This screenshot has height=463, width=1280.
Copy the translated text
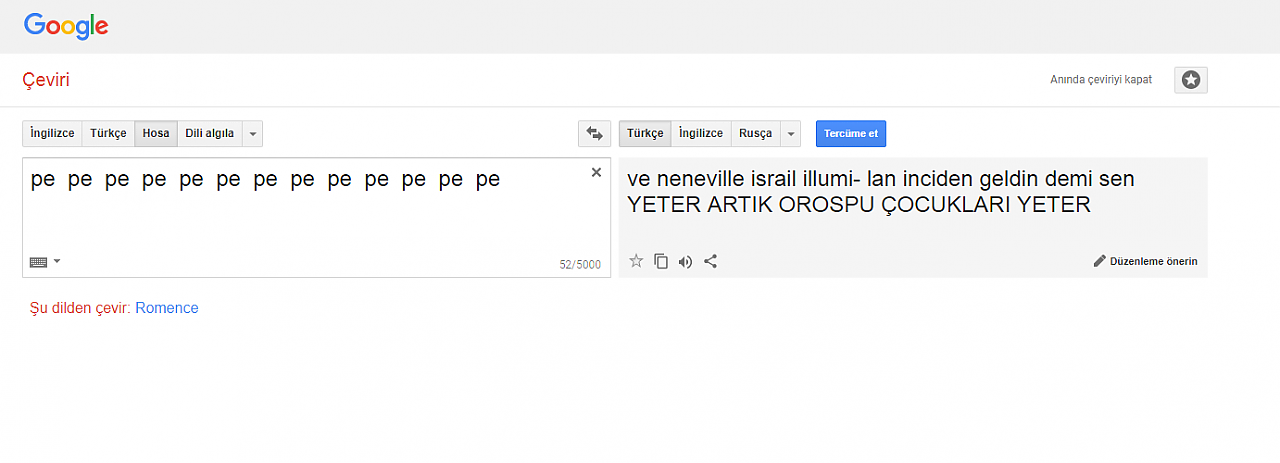(x=661, y=261)
